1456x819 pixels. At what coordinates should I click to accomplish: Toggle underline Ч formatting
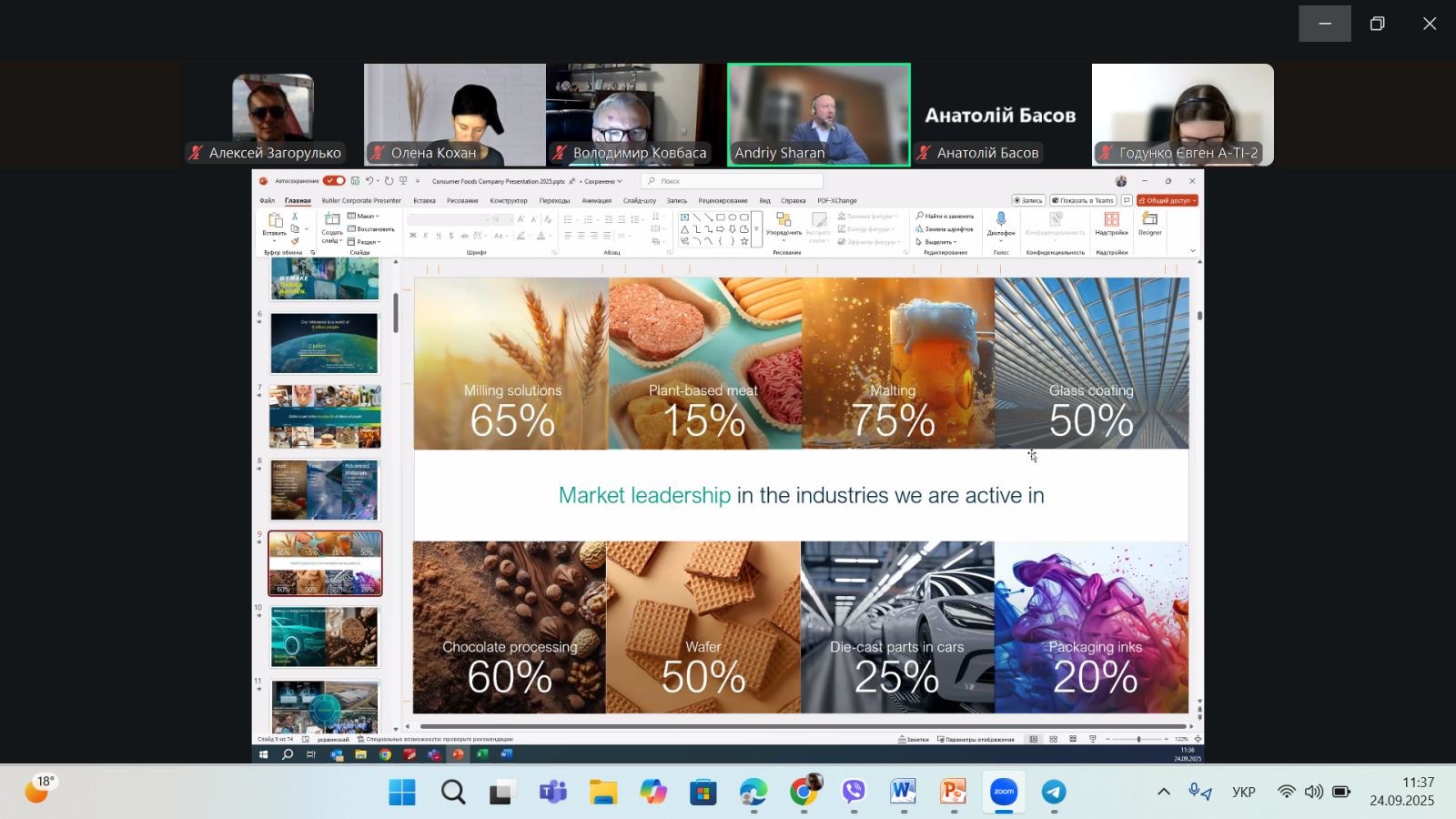439,236
